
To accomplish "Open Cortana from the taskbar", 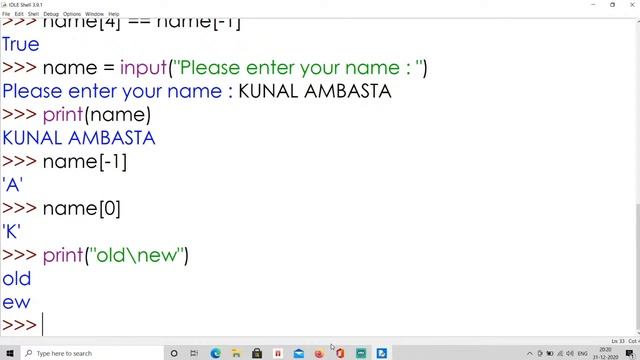I will pos(174,353).
